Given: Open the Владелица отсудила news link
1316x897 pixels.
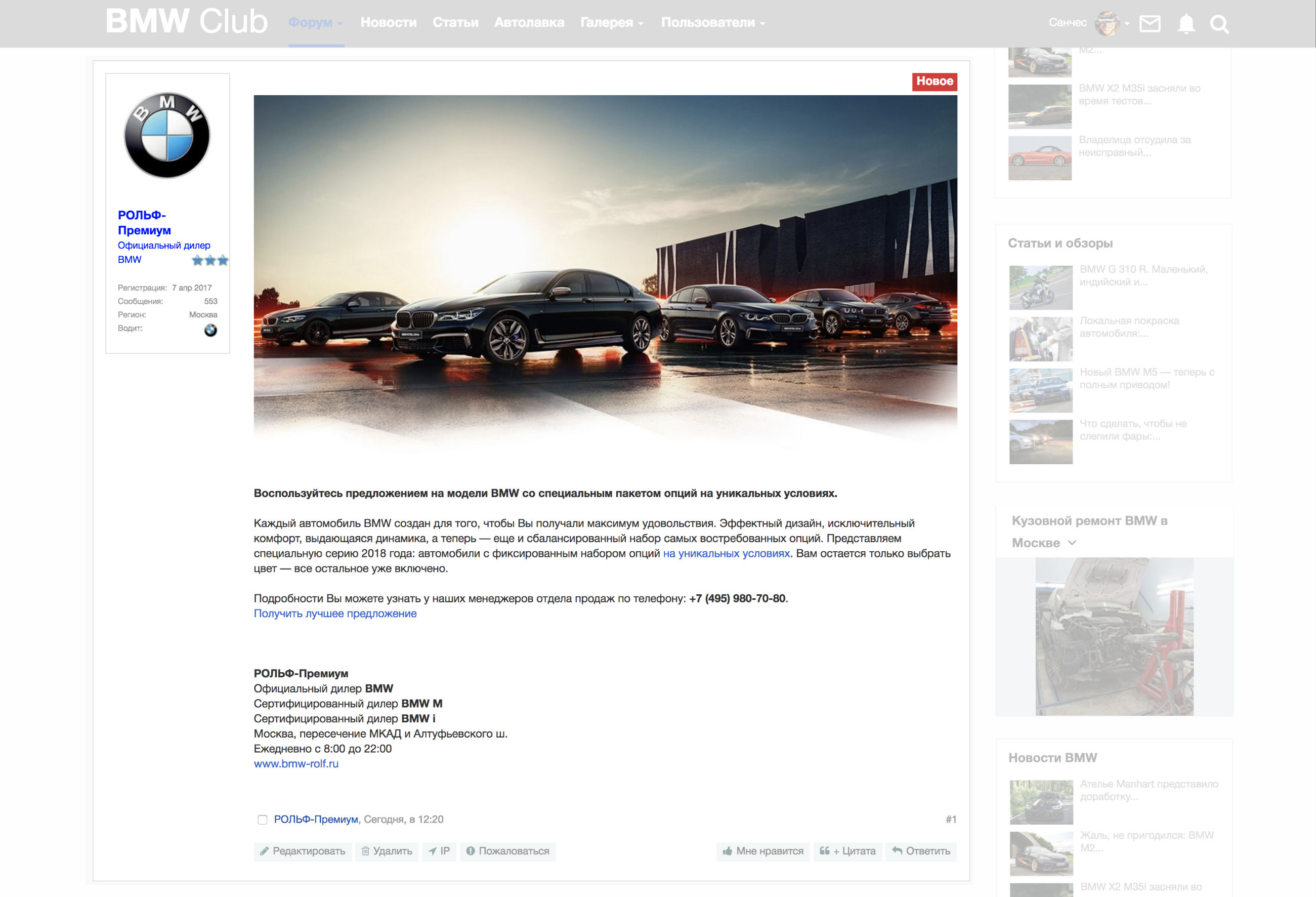Looking at the screenshot, I should tap(1135, 146).
